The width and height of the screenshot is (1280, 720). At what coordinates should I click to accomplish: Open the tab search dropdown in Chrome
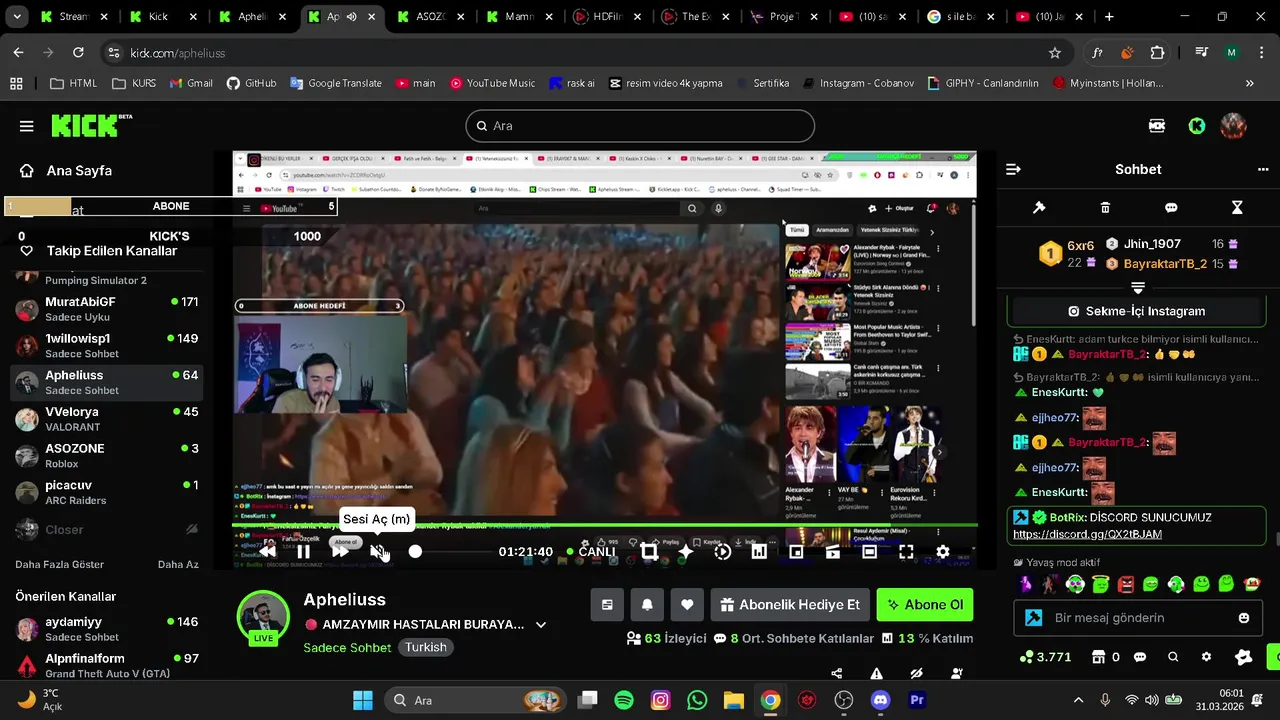19,17
